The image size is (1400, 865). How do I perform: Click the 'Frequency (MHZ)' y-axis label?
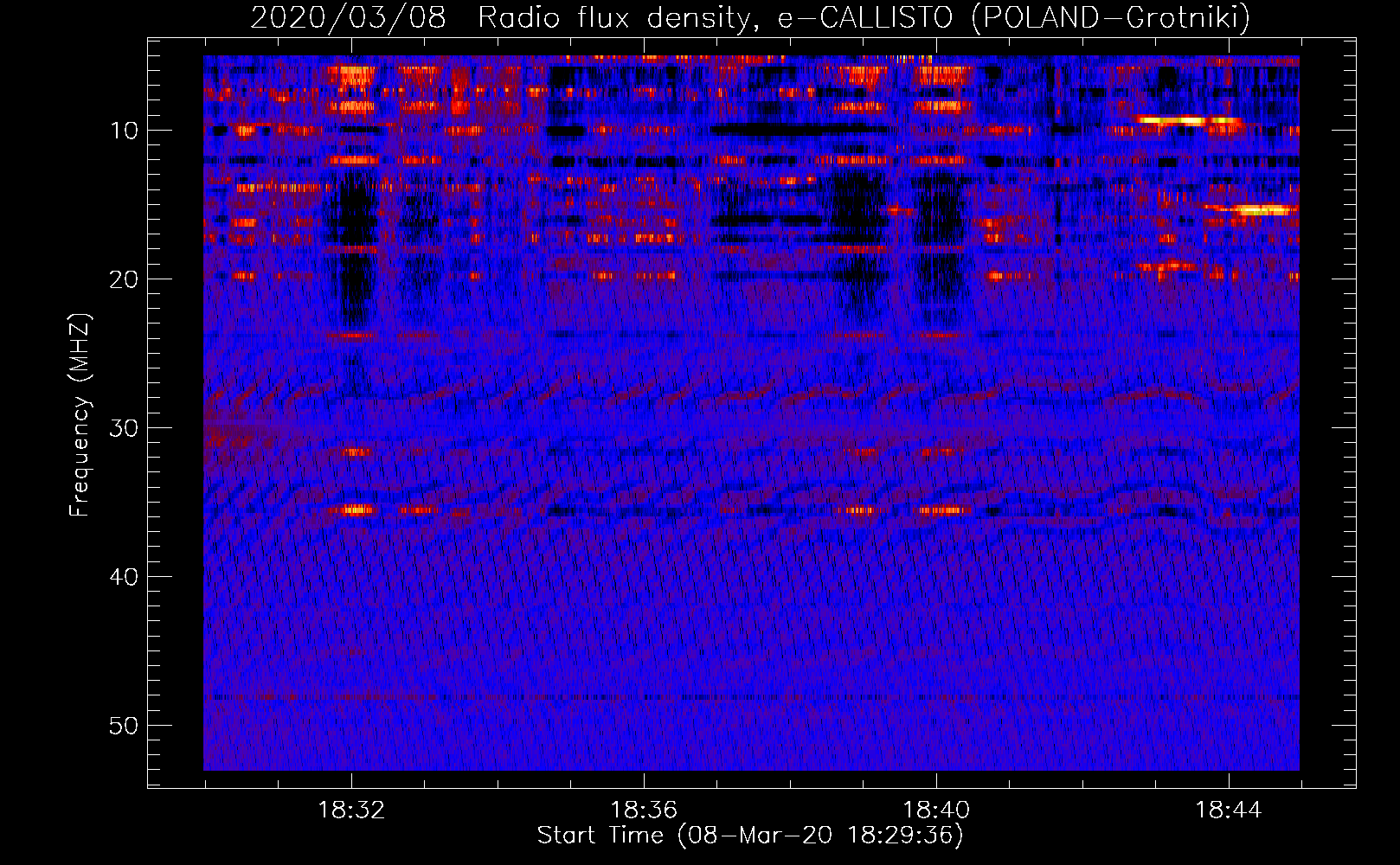(x=80, y=415)
